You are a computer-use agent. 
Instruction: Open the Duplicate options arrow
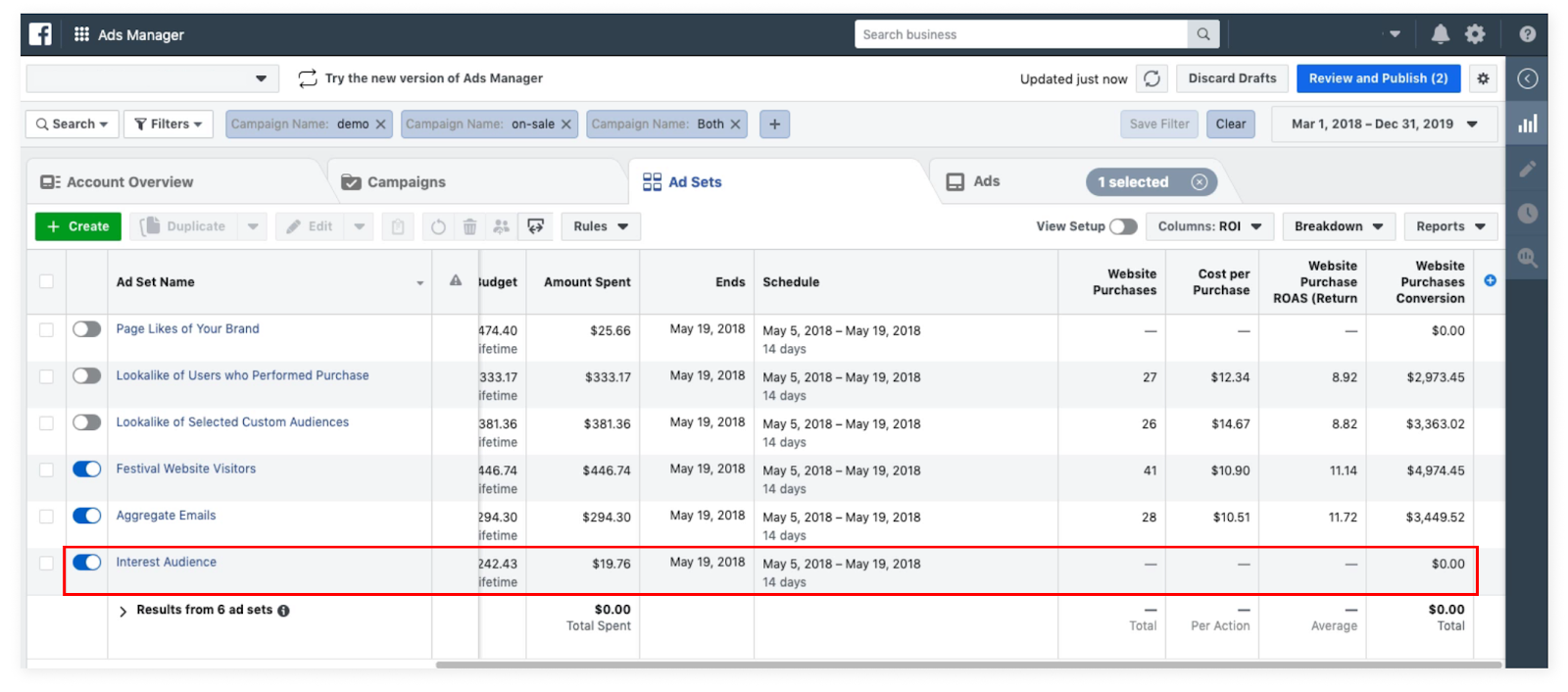253,226
